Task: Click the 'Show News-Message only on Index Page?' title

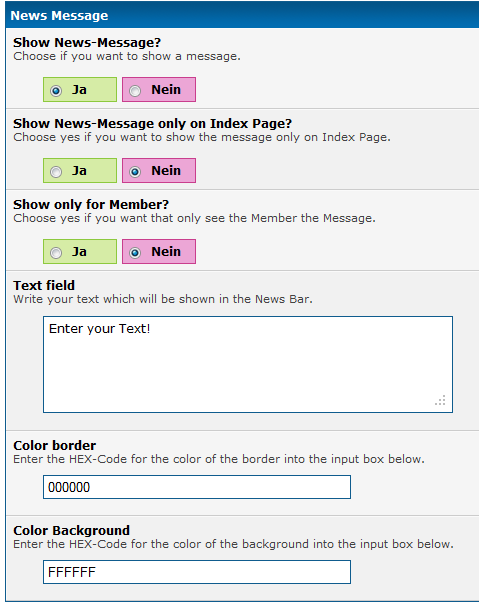Action: tap(152, 124)
